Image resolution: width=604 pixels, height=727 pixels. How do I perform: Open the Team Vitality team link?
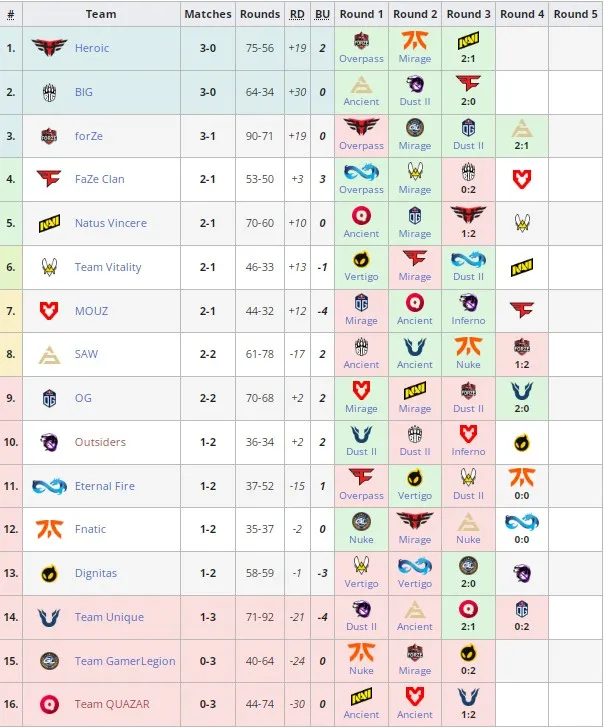108,267
